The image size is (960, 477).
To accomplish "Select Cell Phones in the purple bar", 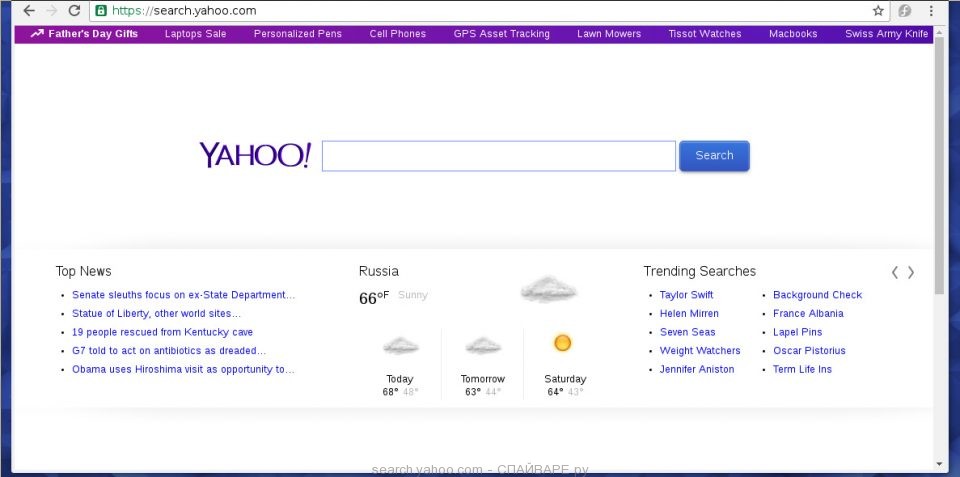I will tap(397, 34).
